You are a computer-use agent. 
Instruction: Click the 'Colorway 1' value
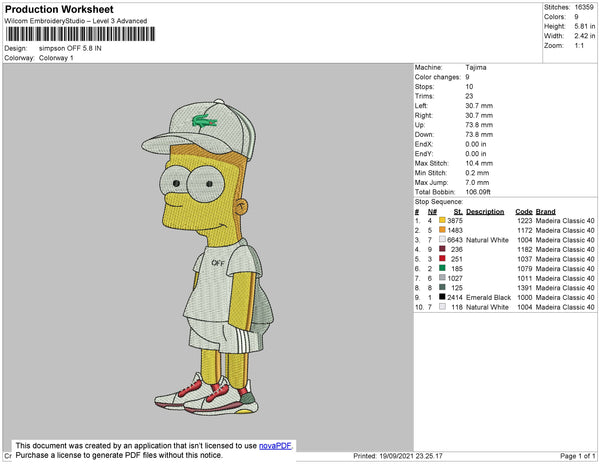tap(56, 58)
